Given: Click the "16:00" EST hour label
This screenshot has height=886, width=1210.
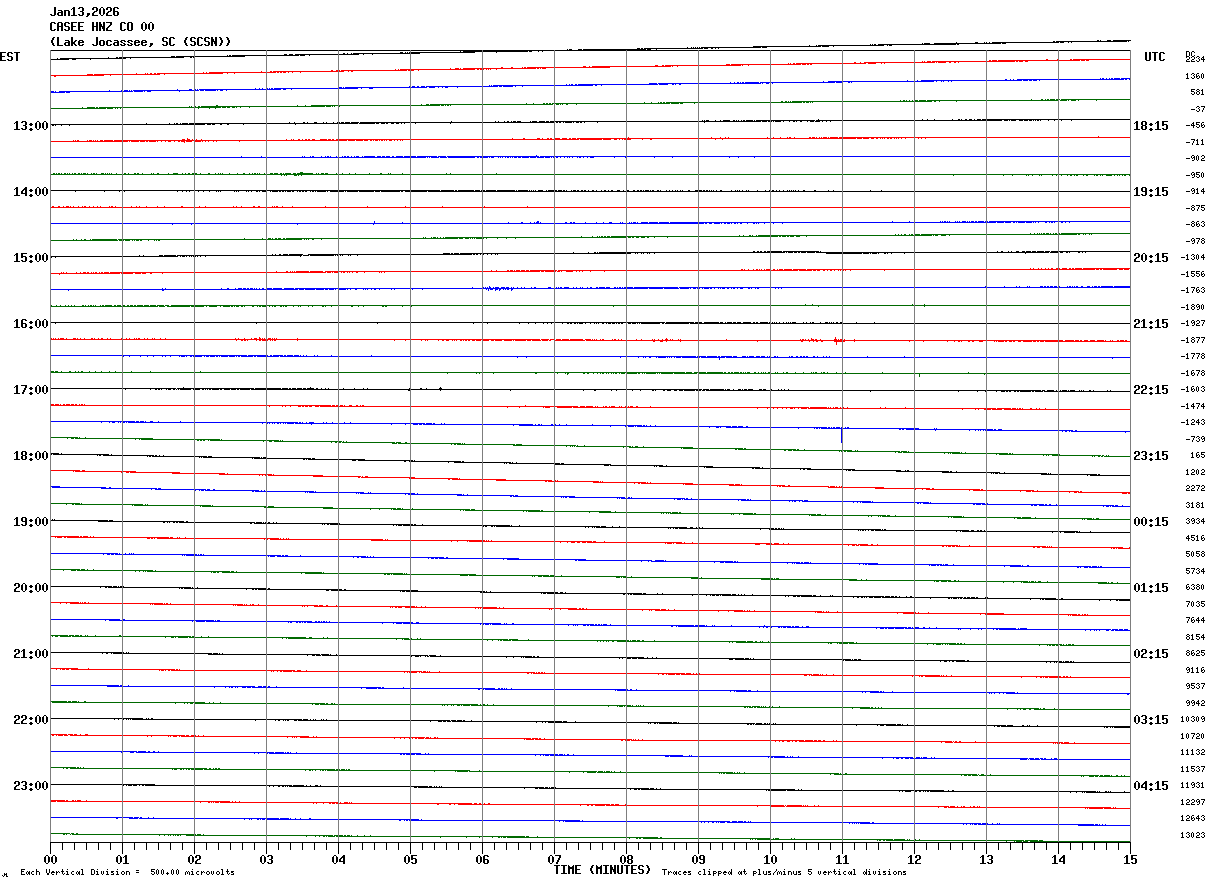Looking at the screenshot, I should [x=30, y=324].
